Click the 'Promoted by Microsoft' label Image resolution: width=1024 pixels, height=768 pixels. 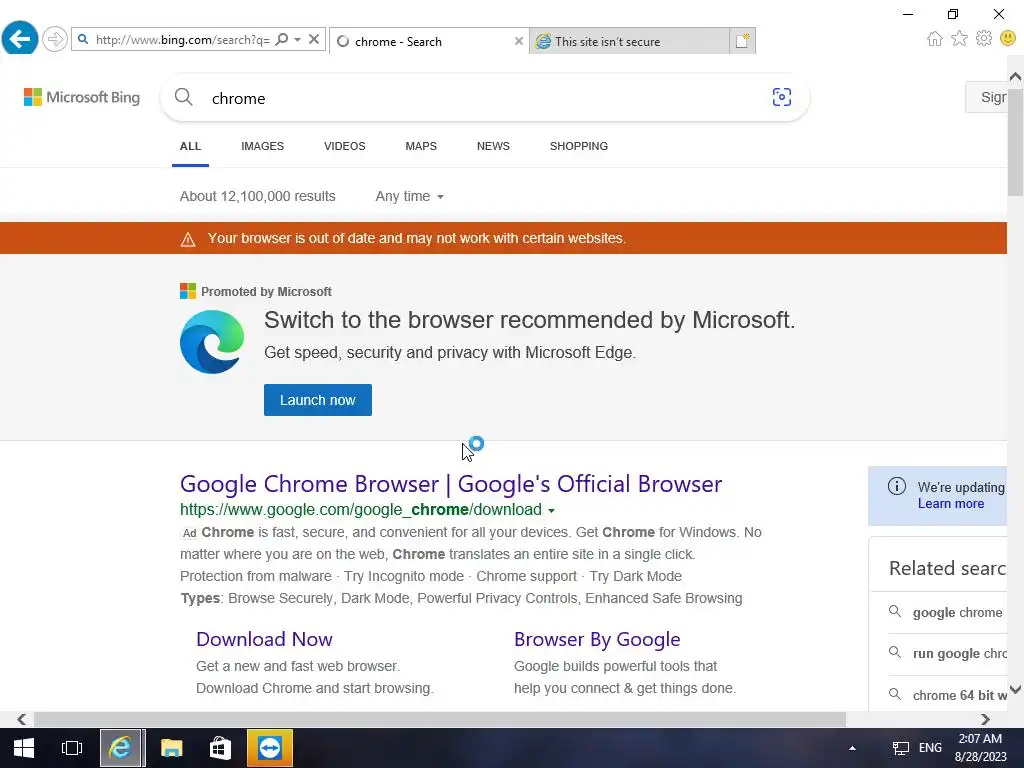(266, 292)
